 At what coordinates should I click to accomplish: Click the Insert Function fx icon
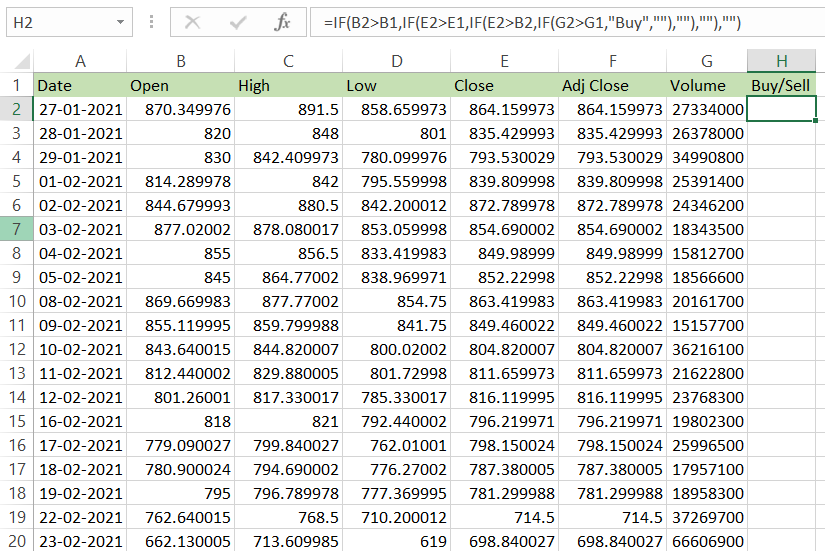pyautogui.click(x=282, y=22)
